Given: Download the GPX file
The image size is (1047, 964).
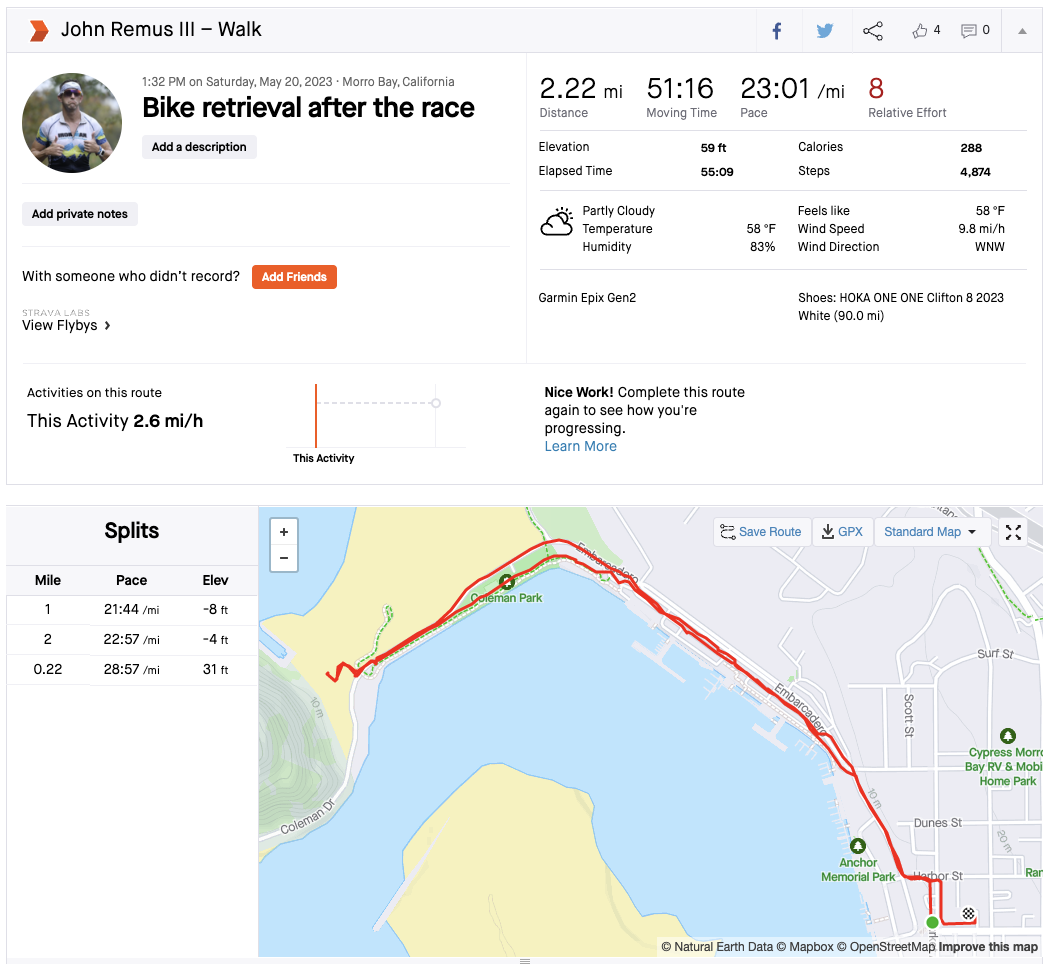Looking at the screenshot, I should click(x=842, y=532).
